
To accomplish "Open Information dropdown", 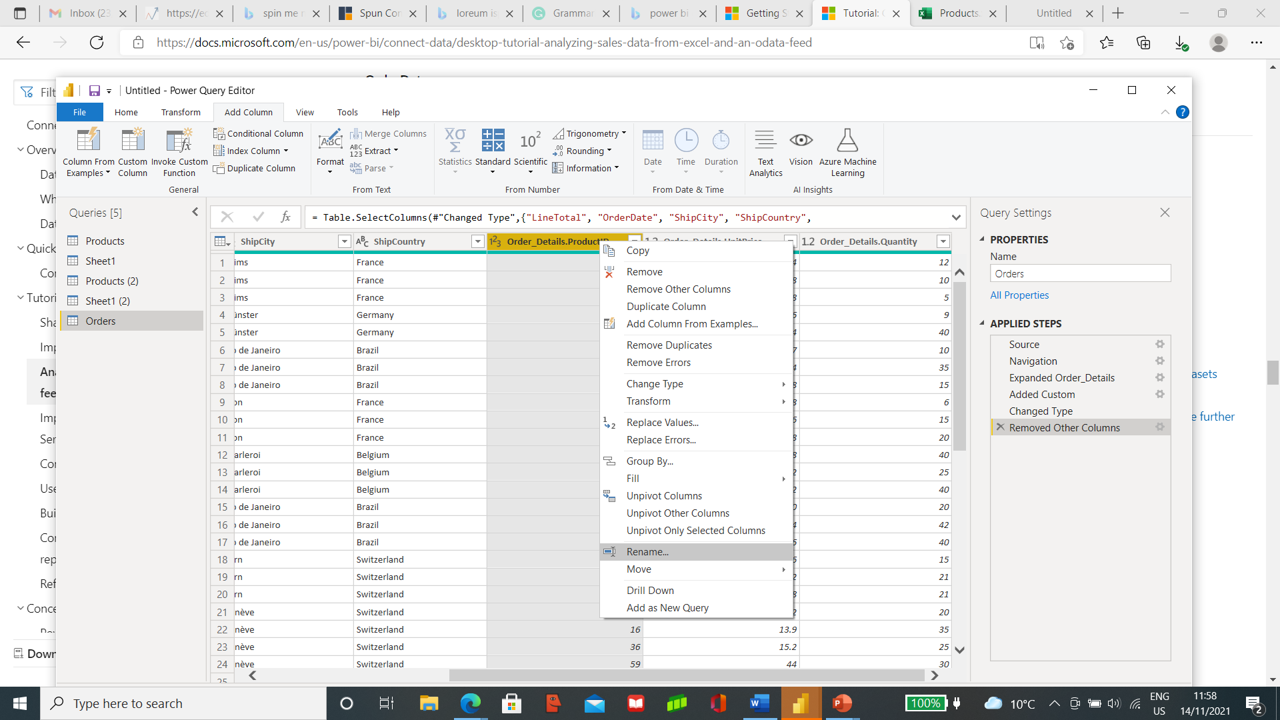I will click(x=586, y=168).
